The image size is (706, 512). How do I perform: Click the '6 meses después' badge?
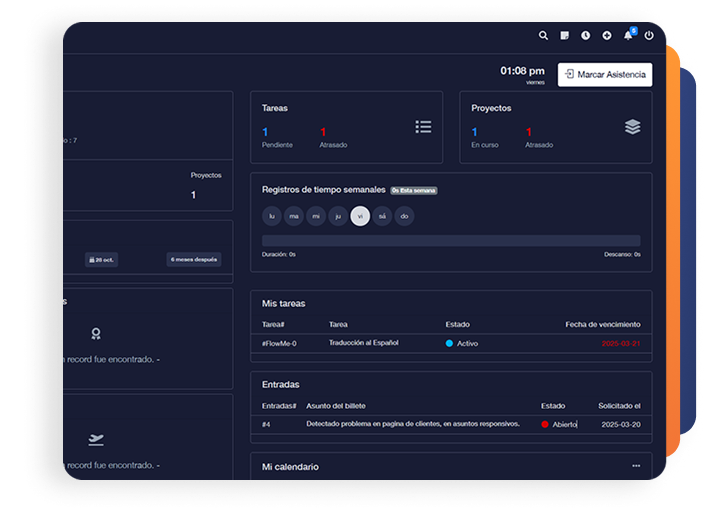194,259
